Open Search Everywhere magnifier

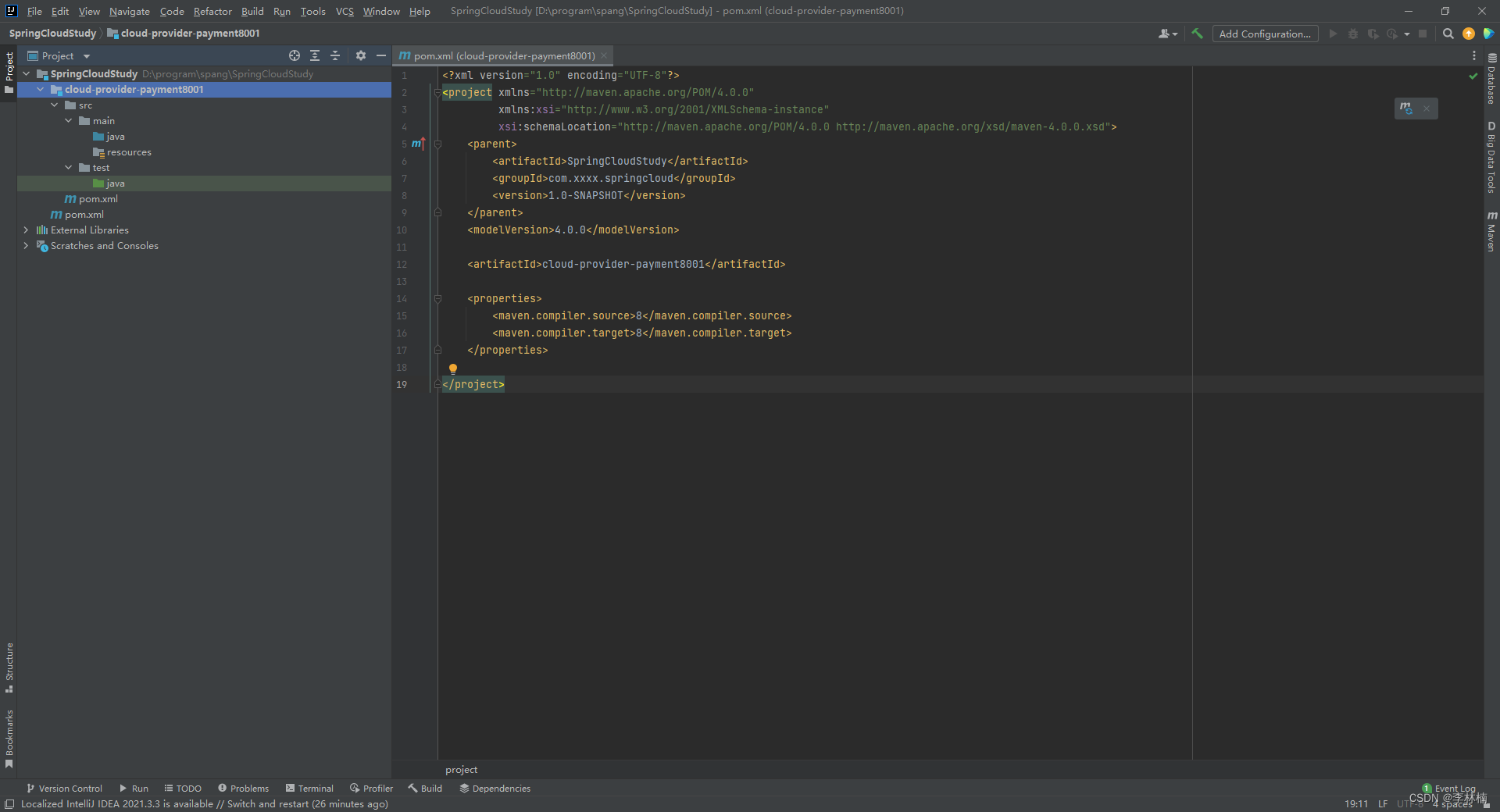tap(1448, 34)
